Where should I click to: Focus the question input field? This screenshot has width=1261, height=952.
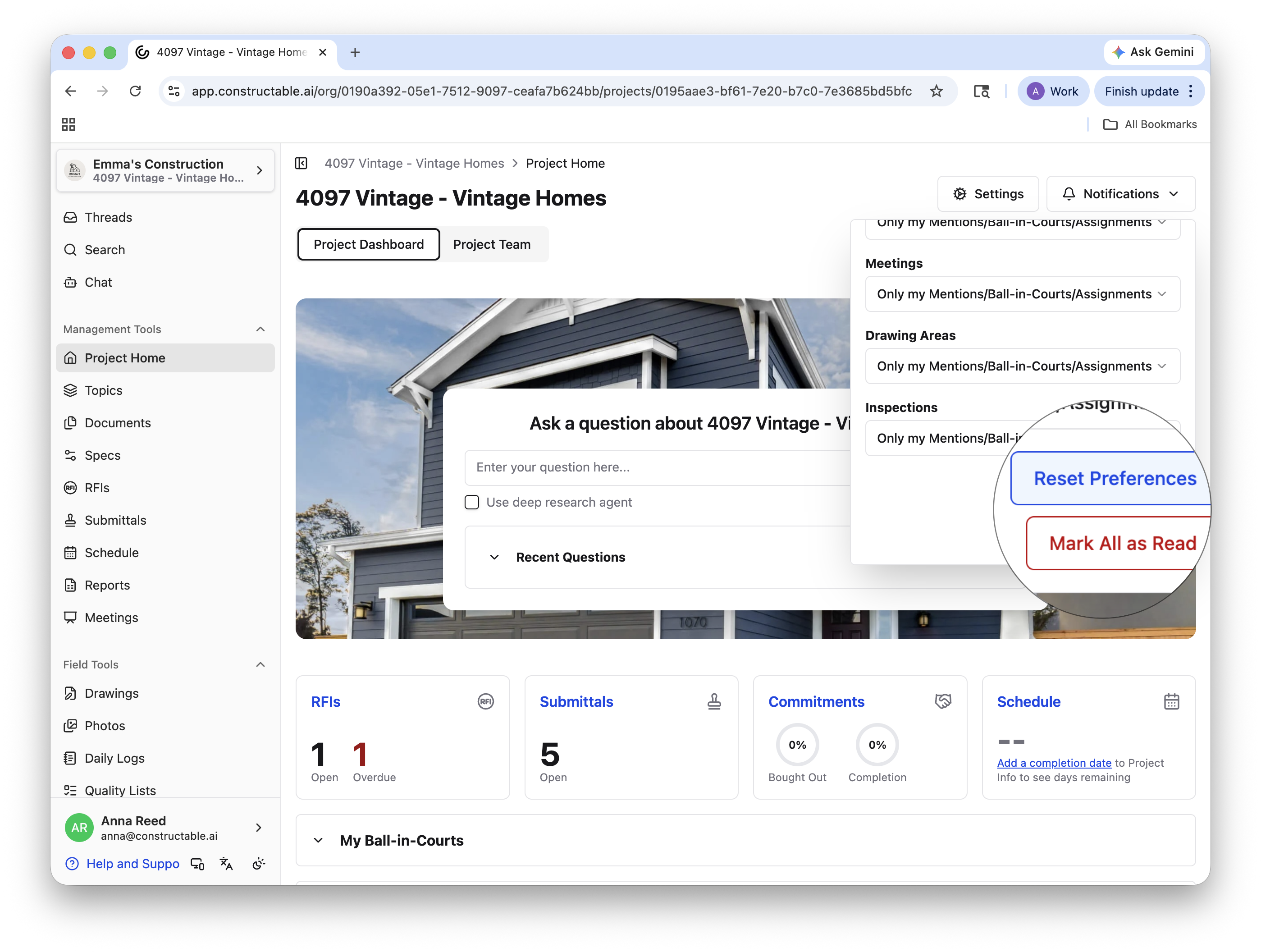click(x=657, y=467)
